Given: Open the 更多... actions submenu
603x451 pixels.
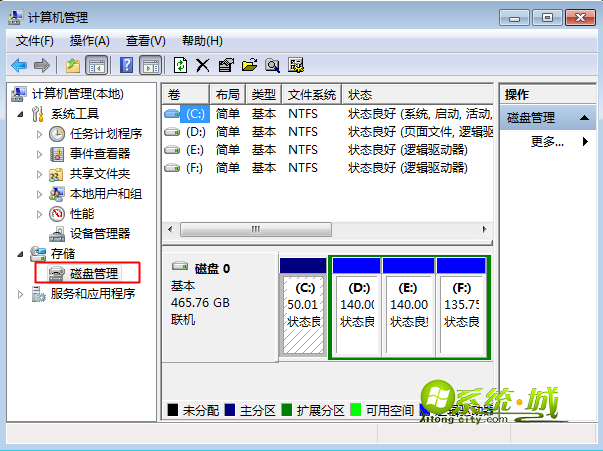Looking at the screenshot, I should click(x=548, y=141).
